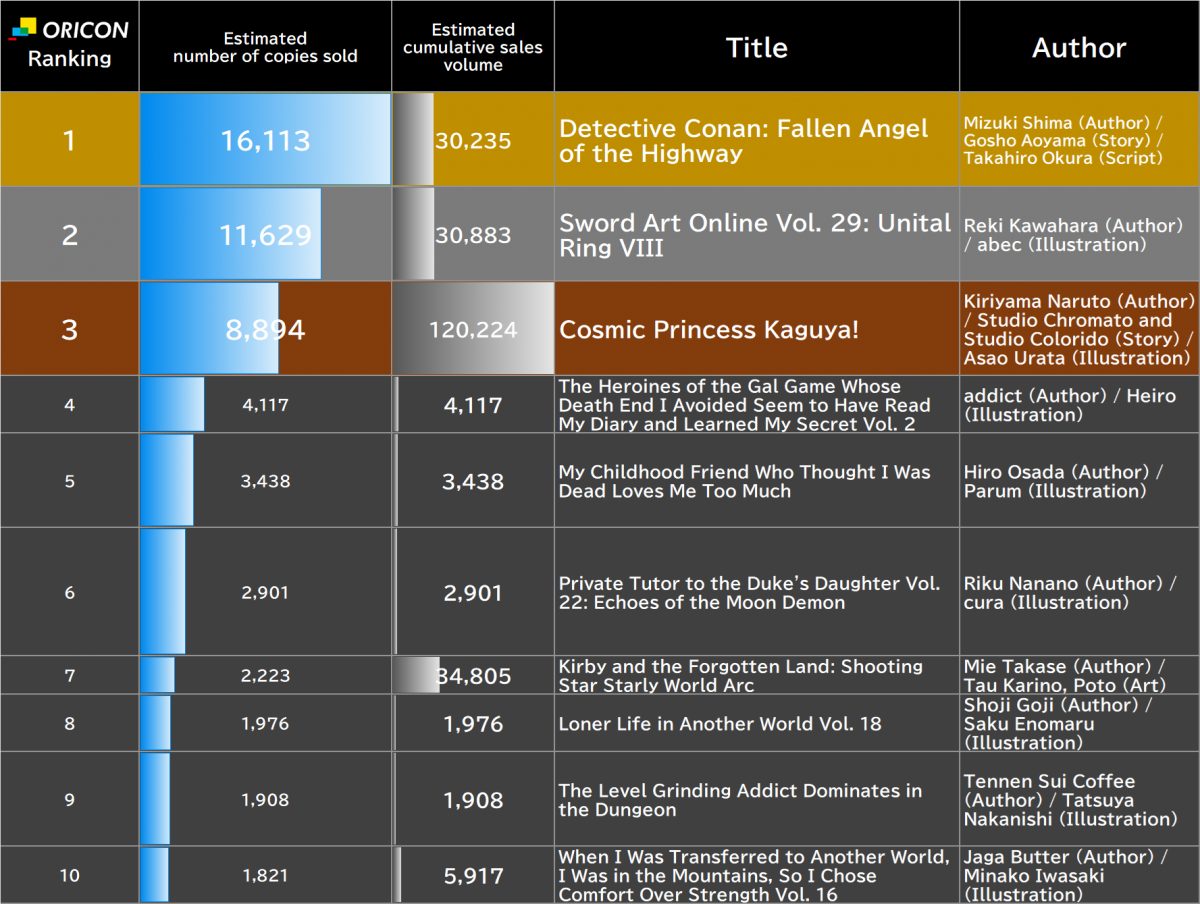Screen dimensions: 1200x904
Task: Click the rank 1 gold ranking cell
Action: tap(69, 140)
